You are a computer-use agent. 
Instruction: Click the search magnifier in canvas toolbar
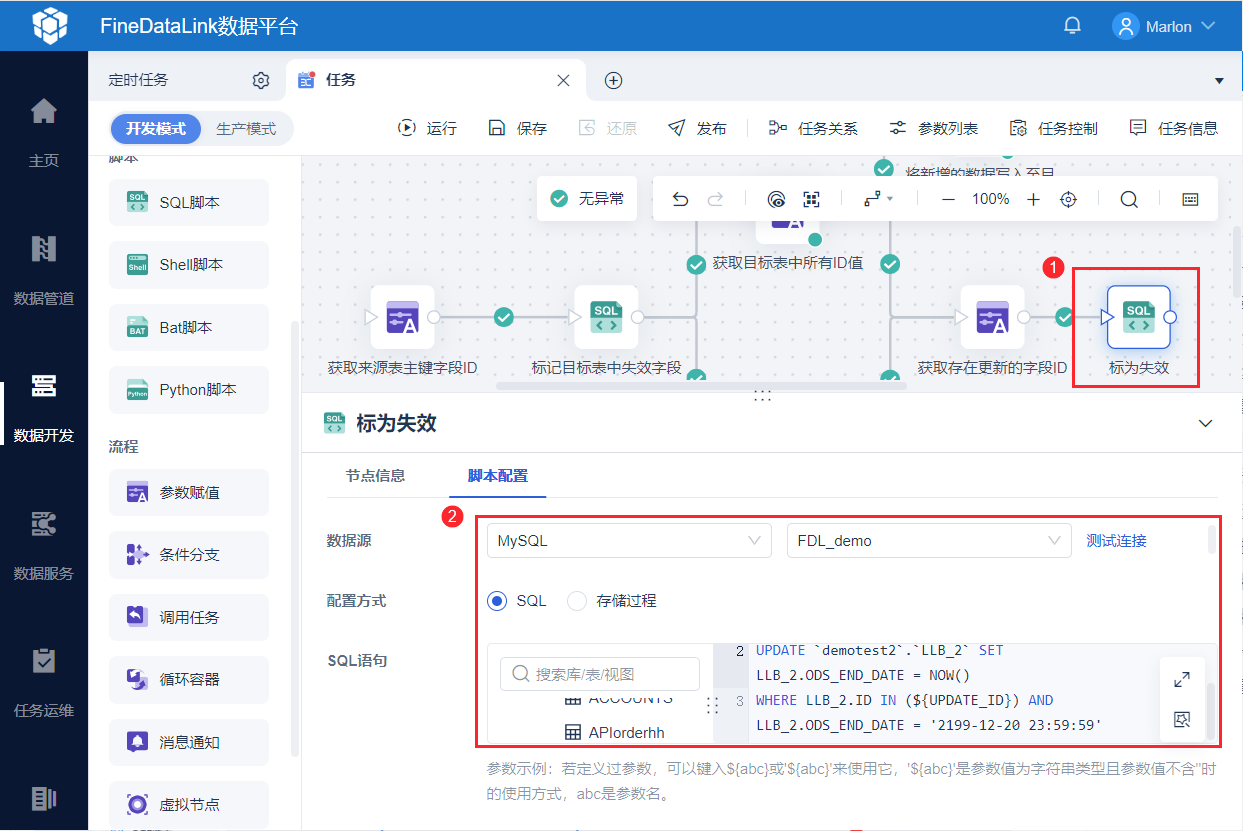pos(1129,199)
